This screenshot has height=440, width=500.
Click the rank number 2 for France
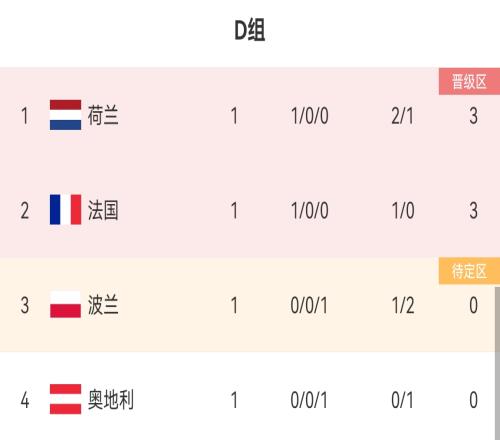25,211
